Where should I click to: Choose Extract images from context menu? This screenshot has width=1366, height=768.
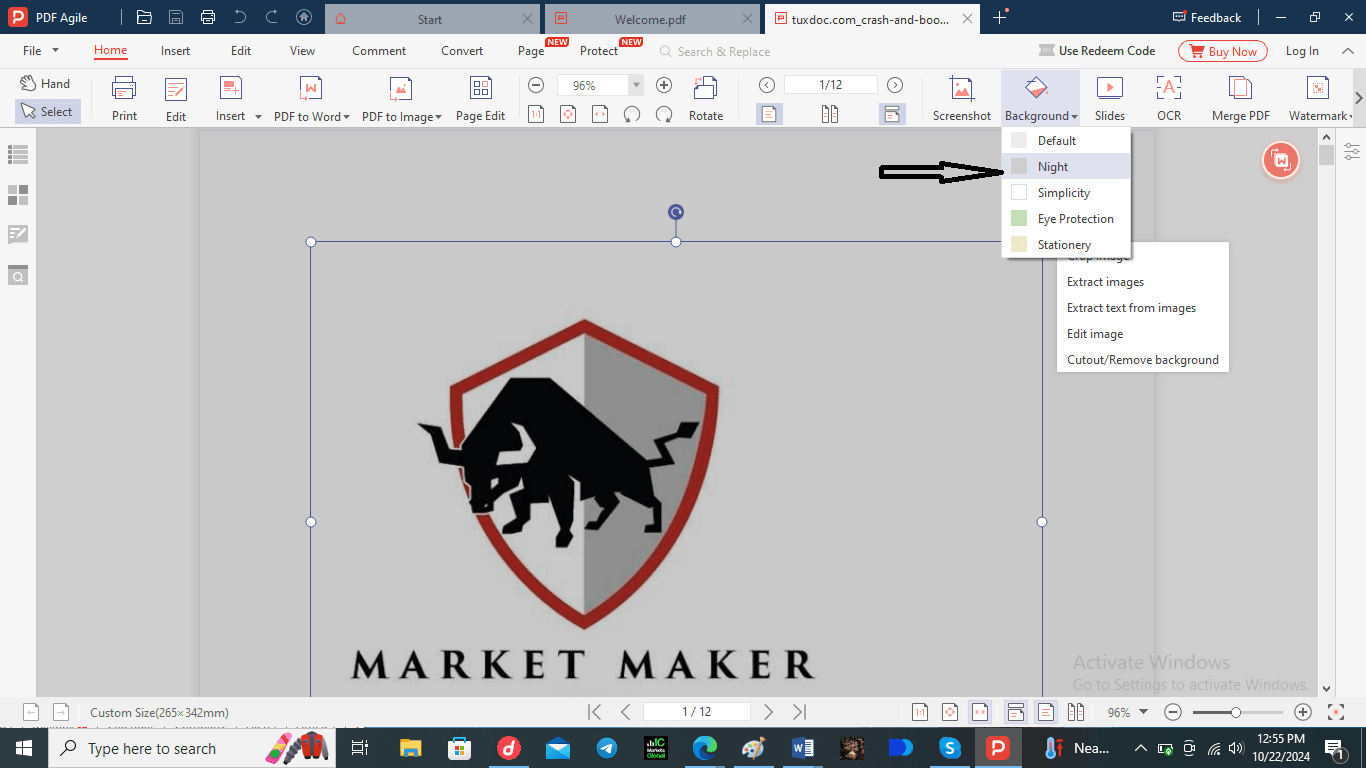pos(1105,282)
